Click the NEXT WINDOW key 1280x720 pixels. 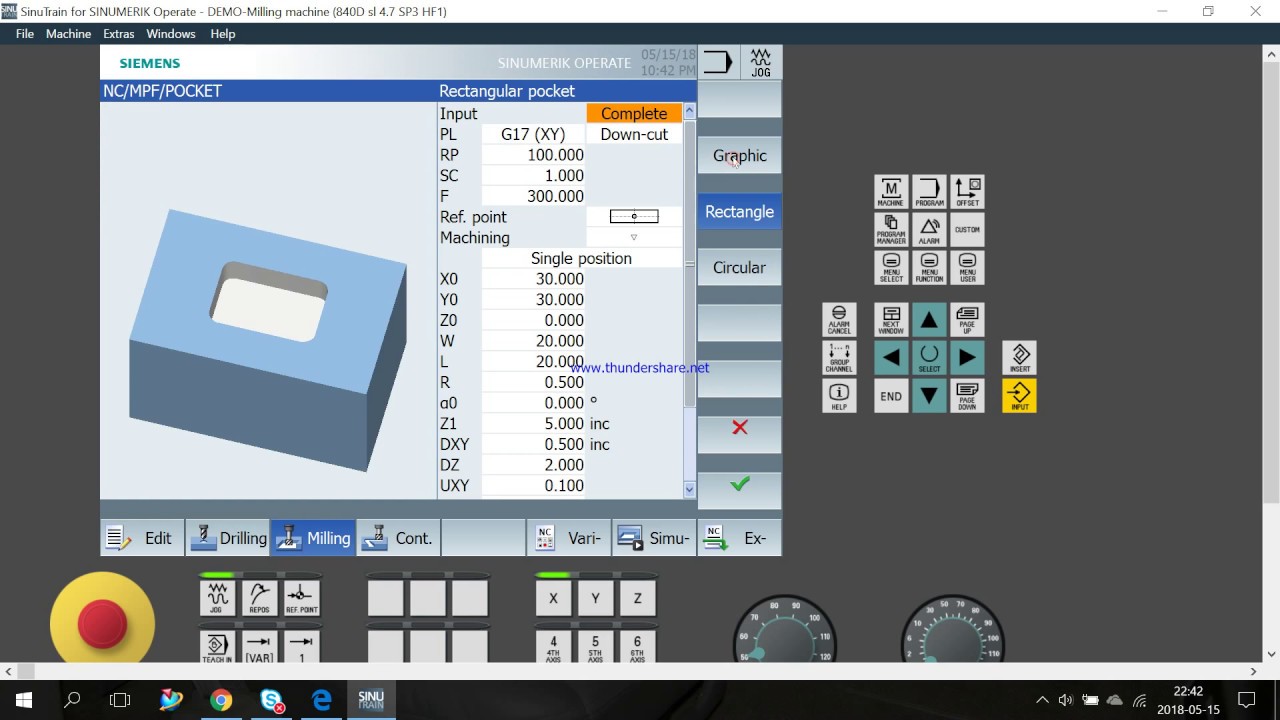pyautogui.click(x=891, y=319)
